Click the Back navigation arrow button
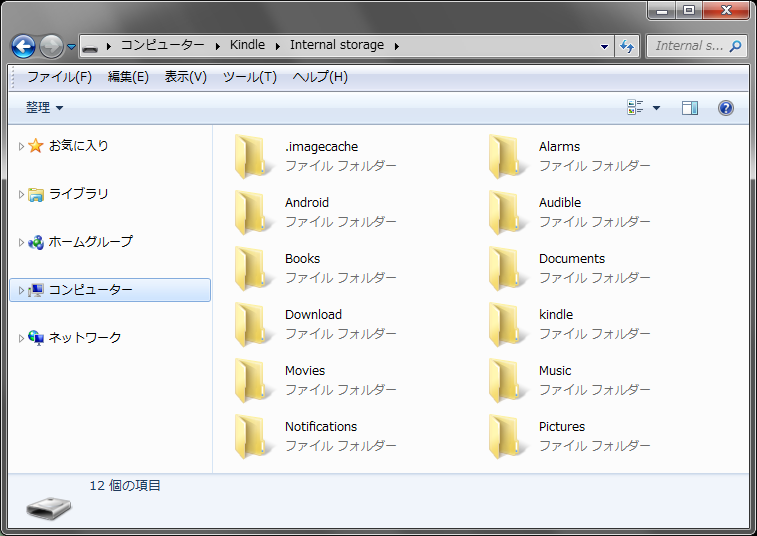The image size is (757, 536). (x=23, y=46)
